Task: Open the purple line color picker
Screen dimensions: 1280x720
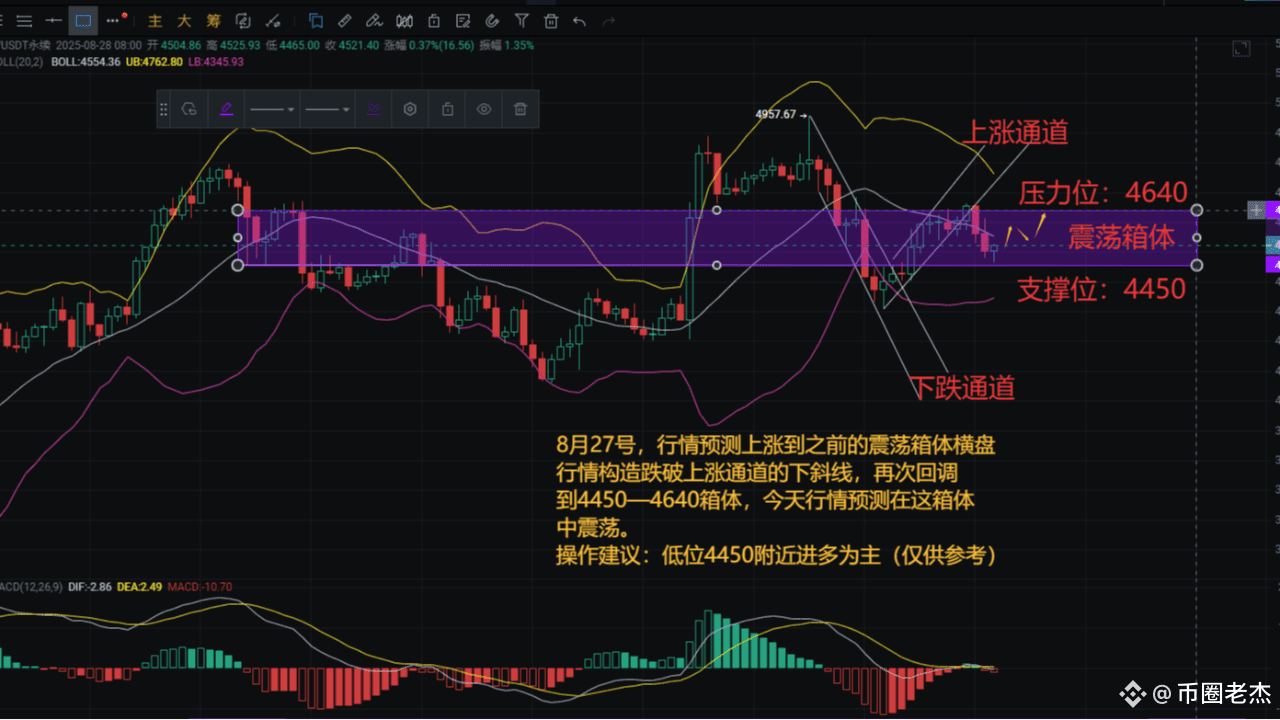Action: (x=226, y=109)
